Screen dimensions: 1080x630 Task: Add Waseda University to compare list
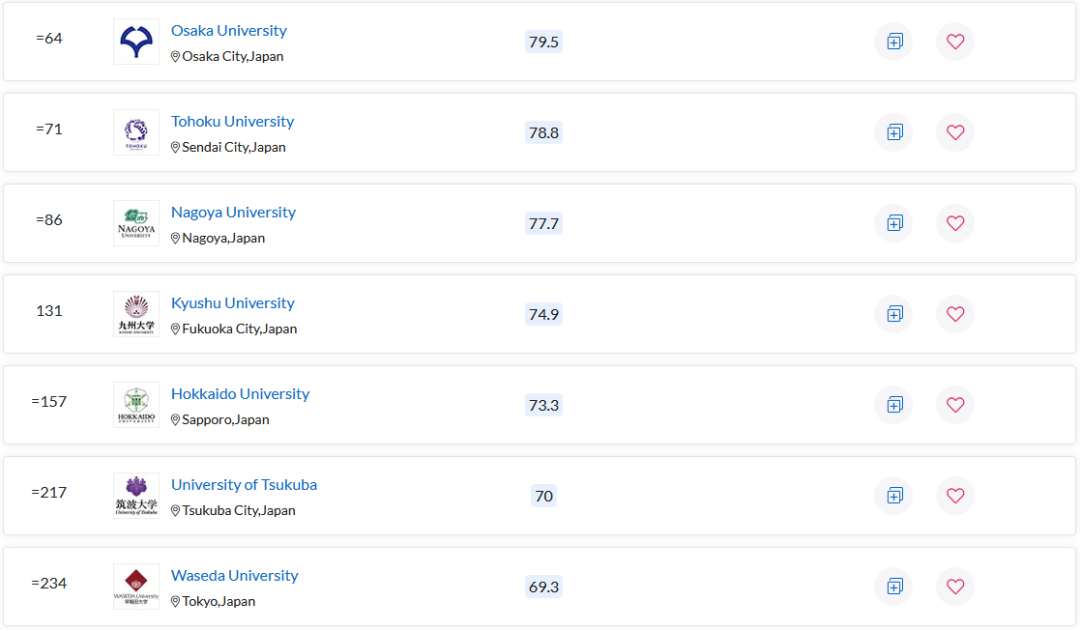pos(893,587)
